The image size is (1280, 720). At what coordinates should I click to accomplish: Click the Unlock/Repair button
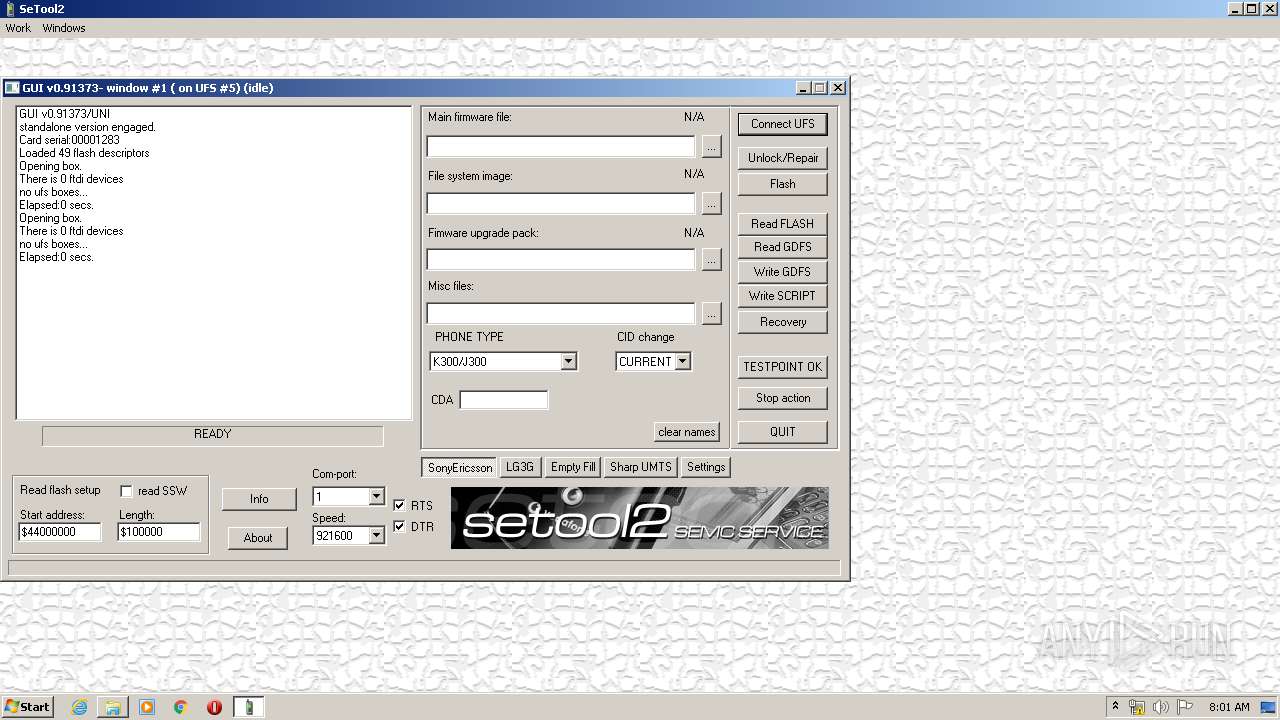click(783, 158)
